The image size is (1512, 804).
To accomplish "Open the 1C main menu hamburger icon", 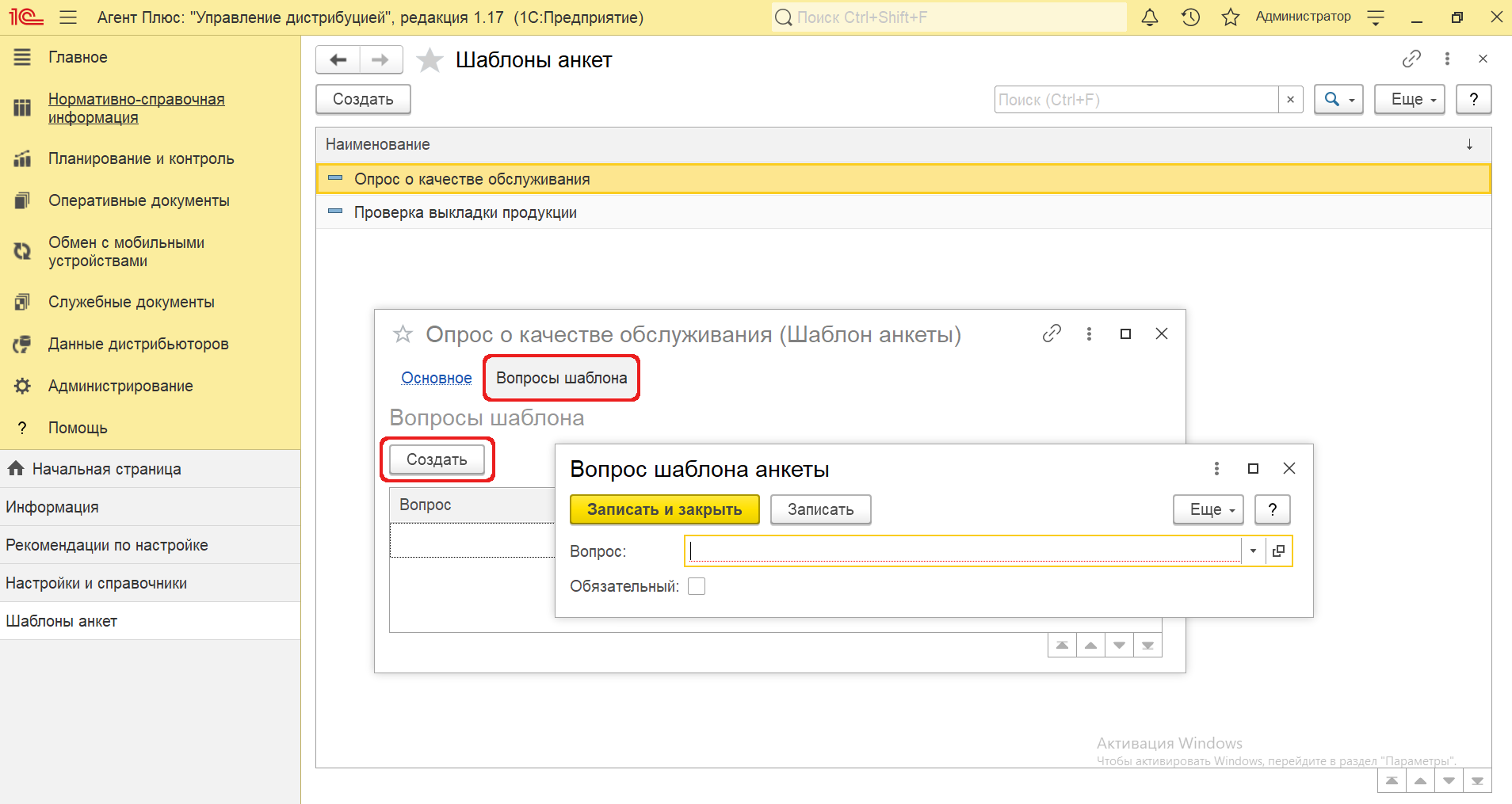I will [68, 17].
